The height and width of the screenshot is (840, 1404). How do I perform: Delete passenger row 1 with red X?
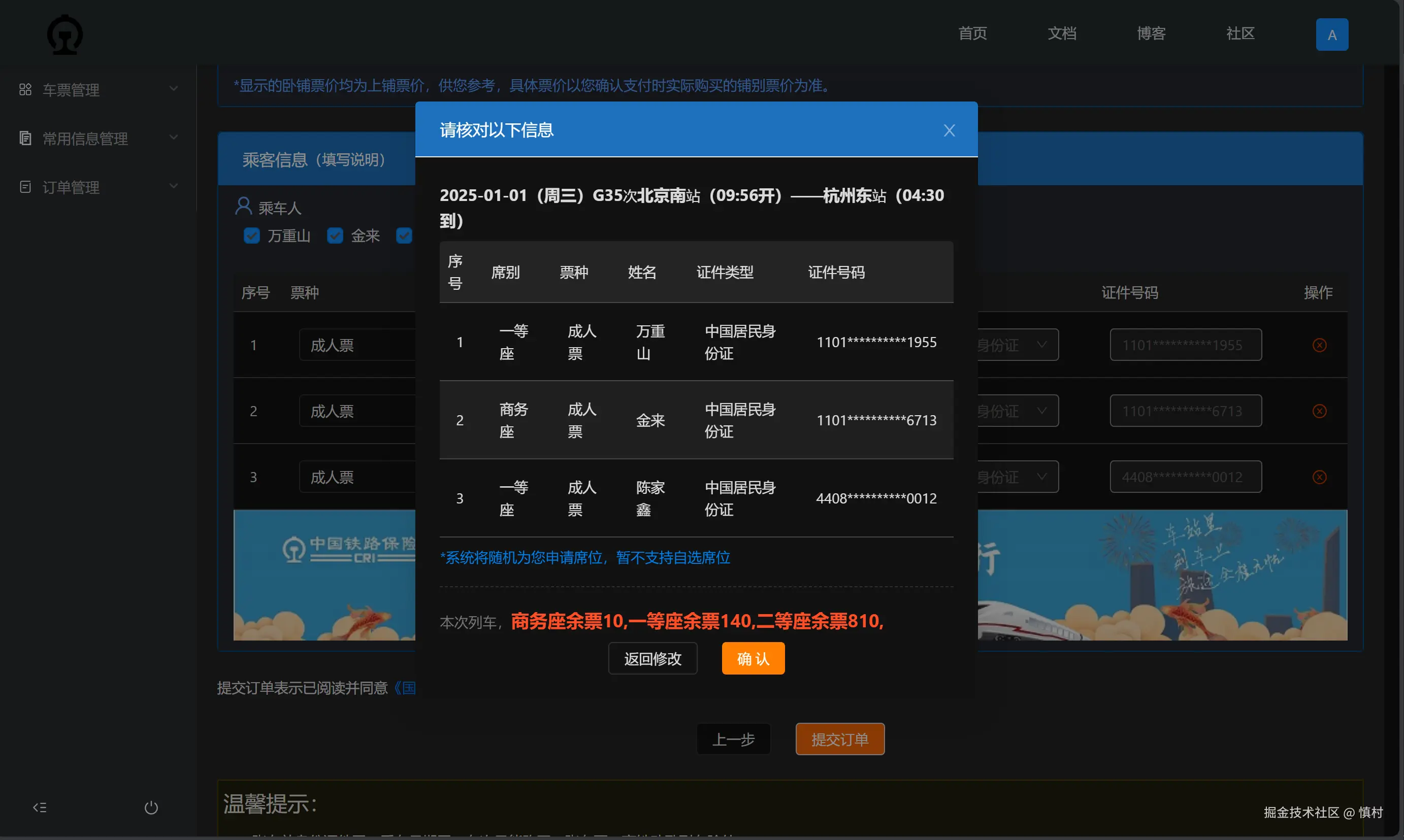click(x=1319, y=345)
